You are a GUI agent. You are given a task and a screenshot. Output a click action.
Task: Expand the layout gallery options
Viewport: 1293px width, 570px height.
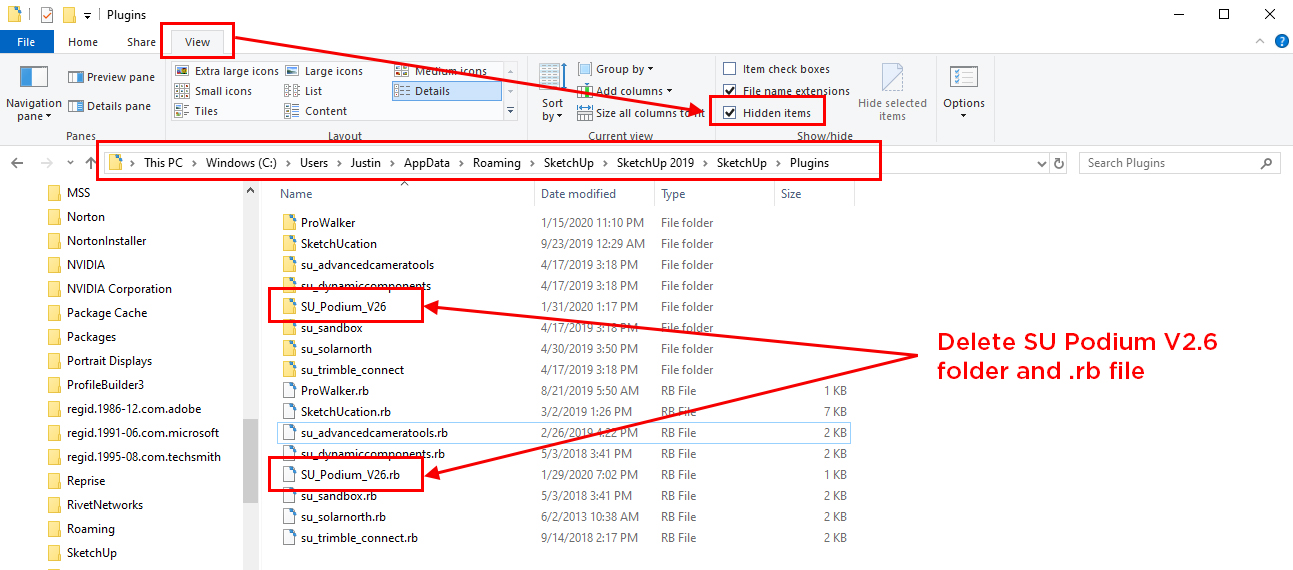click(511, 111)
